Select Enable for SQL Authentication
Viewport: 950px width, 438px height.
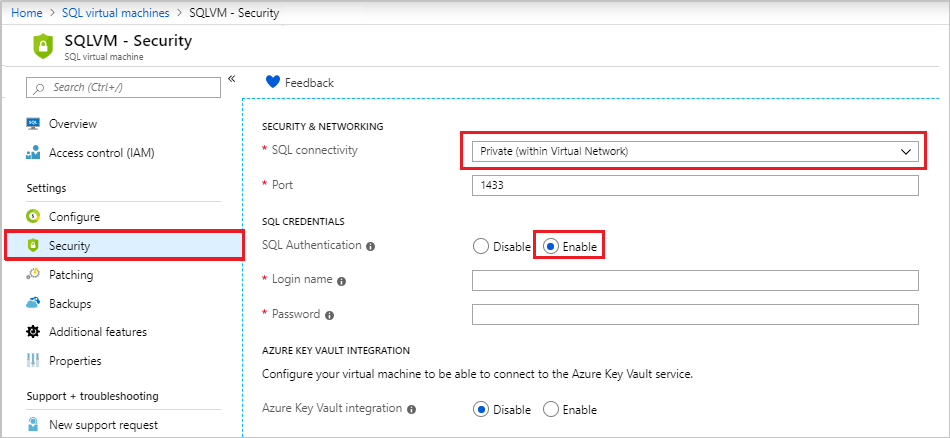(x=551, y=246)
